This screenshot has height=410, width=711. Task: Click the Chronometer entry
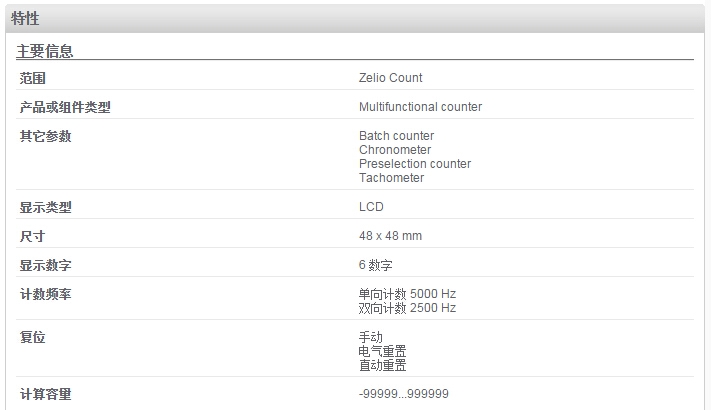(x=395, y=150)
